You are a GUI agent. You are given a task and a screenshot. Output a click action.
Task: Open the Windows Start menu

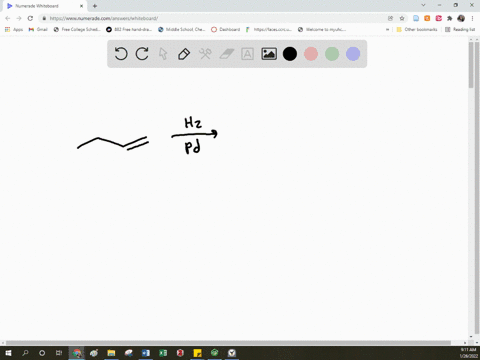point(8,353)
